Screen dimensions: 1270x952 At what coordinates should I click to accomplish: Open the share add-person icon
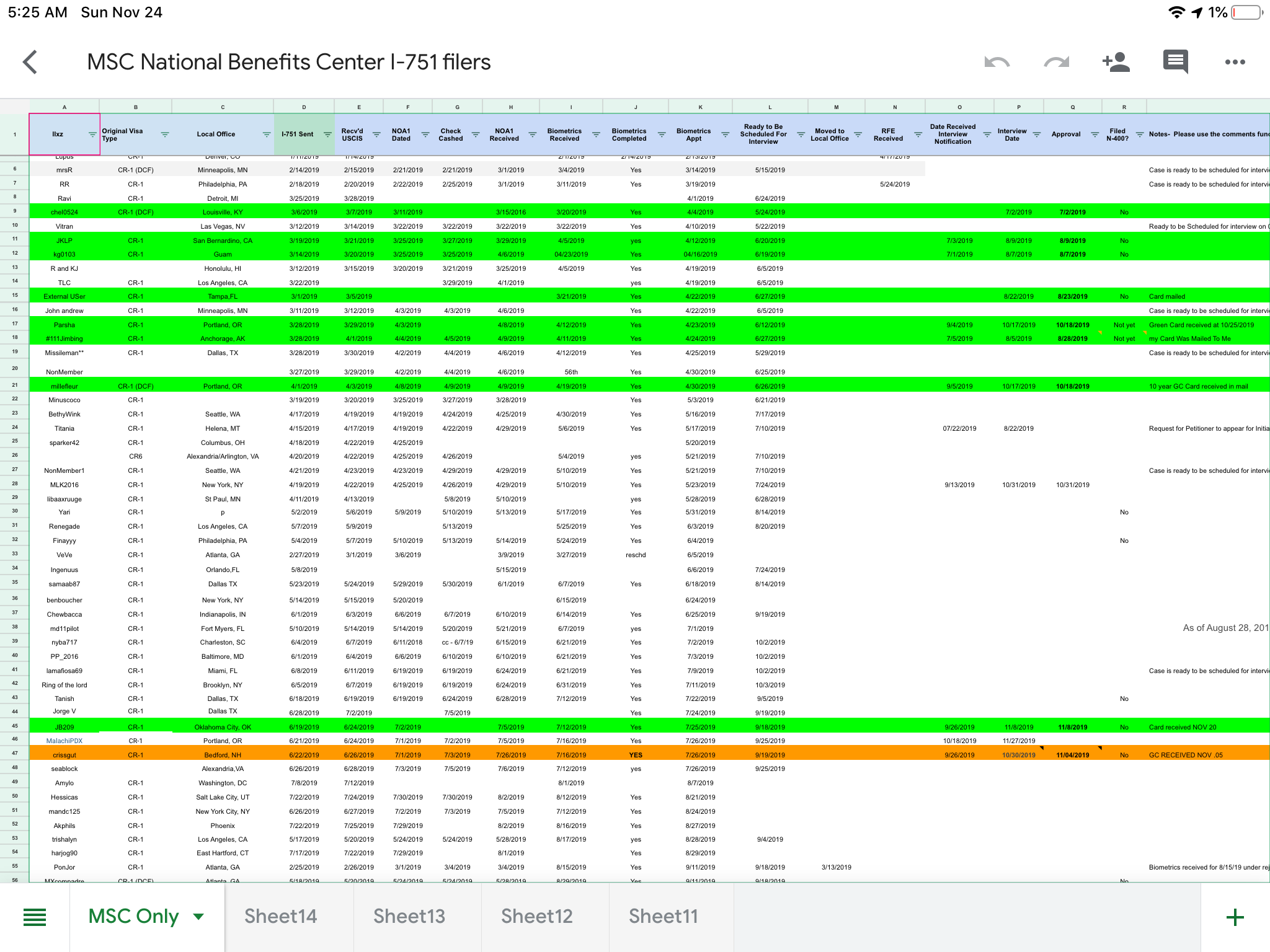click(1116, 62)
